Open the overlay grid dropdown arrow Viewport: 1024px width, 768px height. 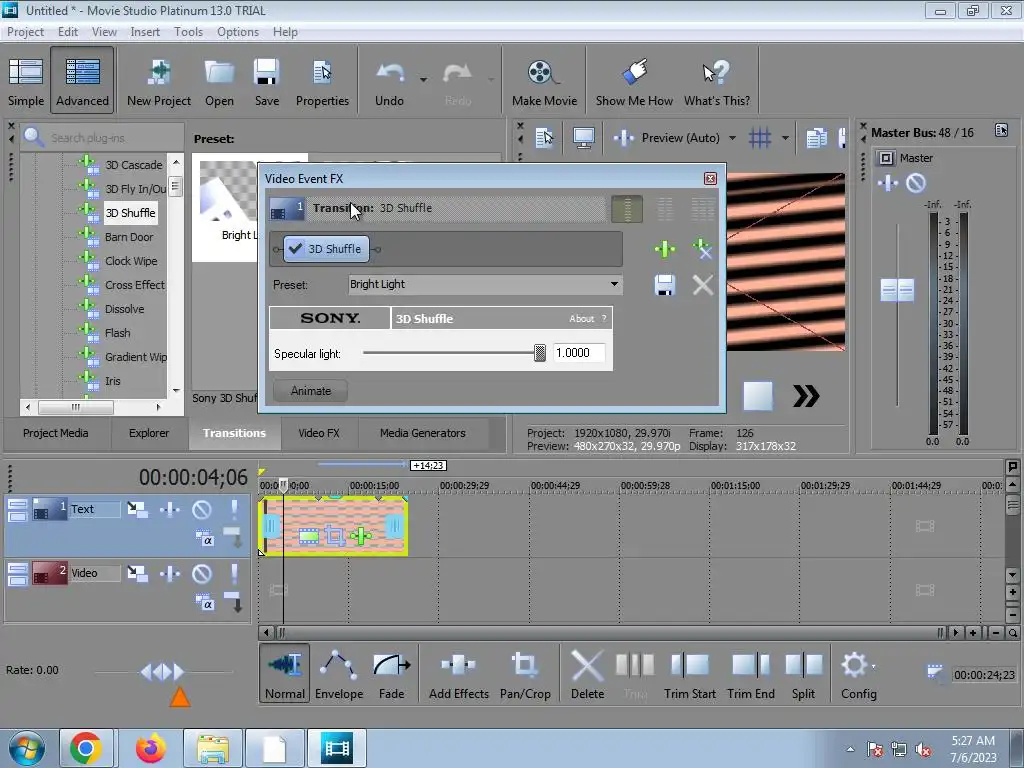pos(785,138)
